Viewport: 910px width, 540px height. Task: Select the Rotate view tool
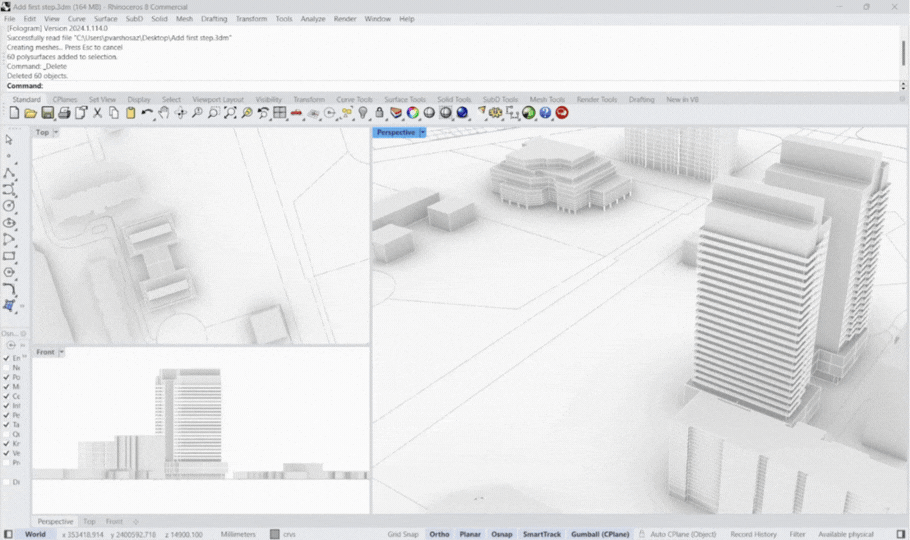pyautogui.click(x=180, y=113)
